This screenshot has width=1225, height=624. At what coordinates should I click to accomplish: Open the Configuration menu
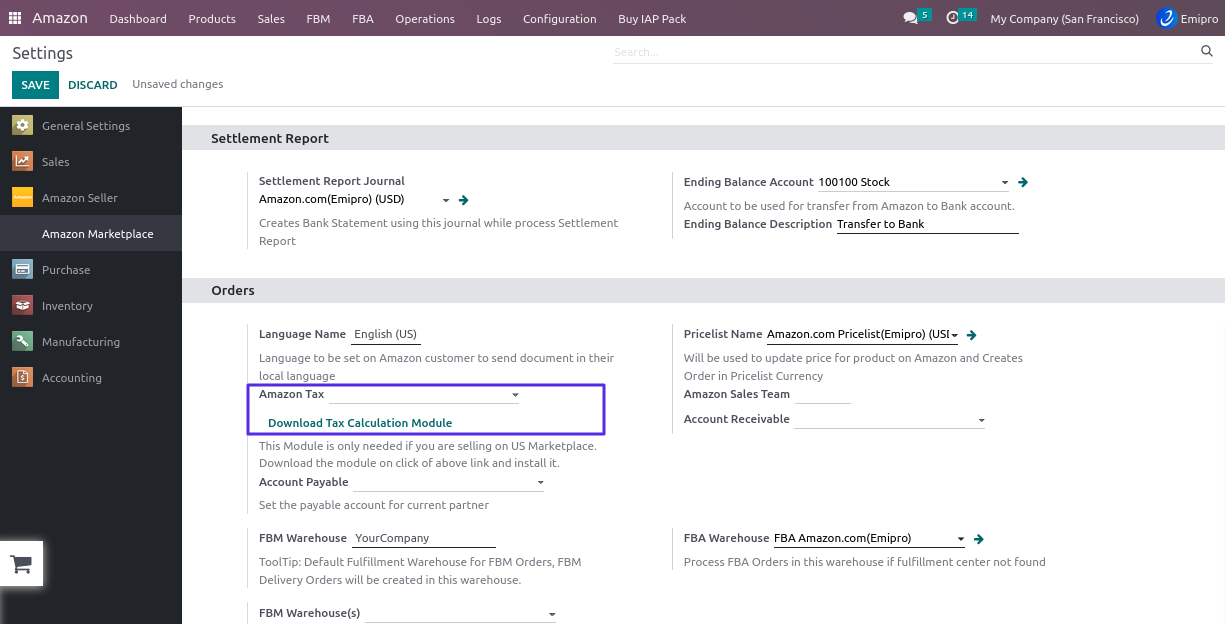[559, 18]
